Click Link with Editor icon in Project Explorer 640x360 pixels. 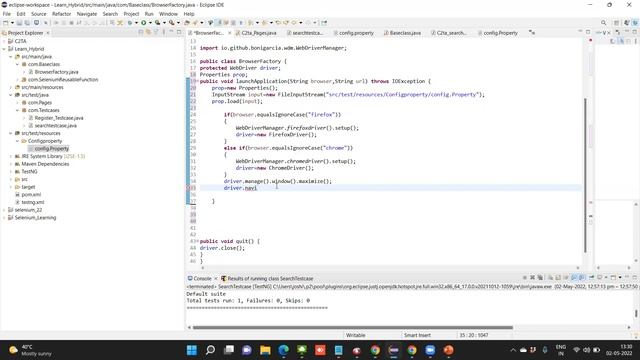coord(148,32)
